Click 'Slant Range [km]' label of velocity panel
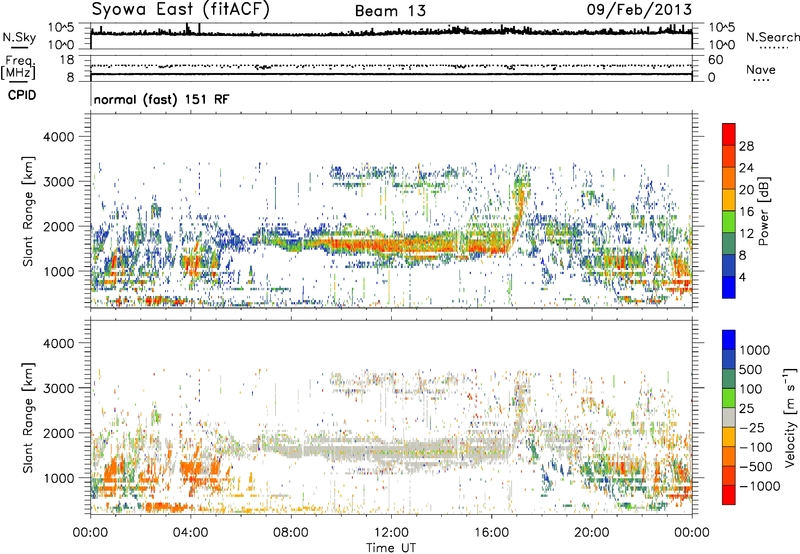The width and height of the screenshot is (800, 554). click(28, 417)
